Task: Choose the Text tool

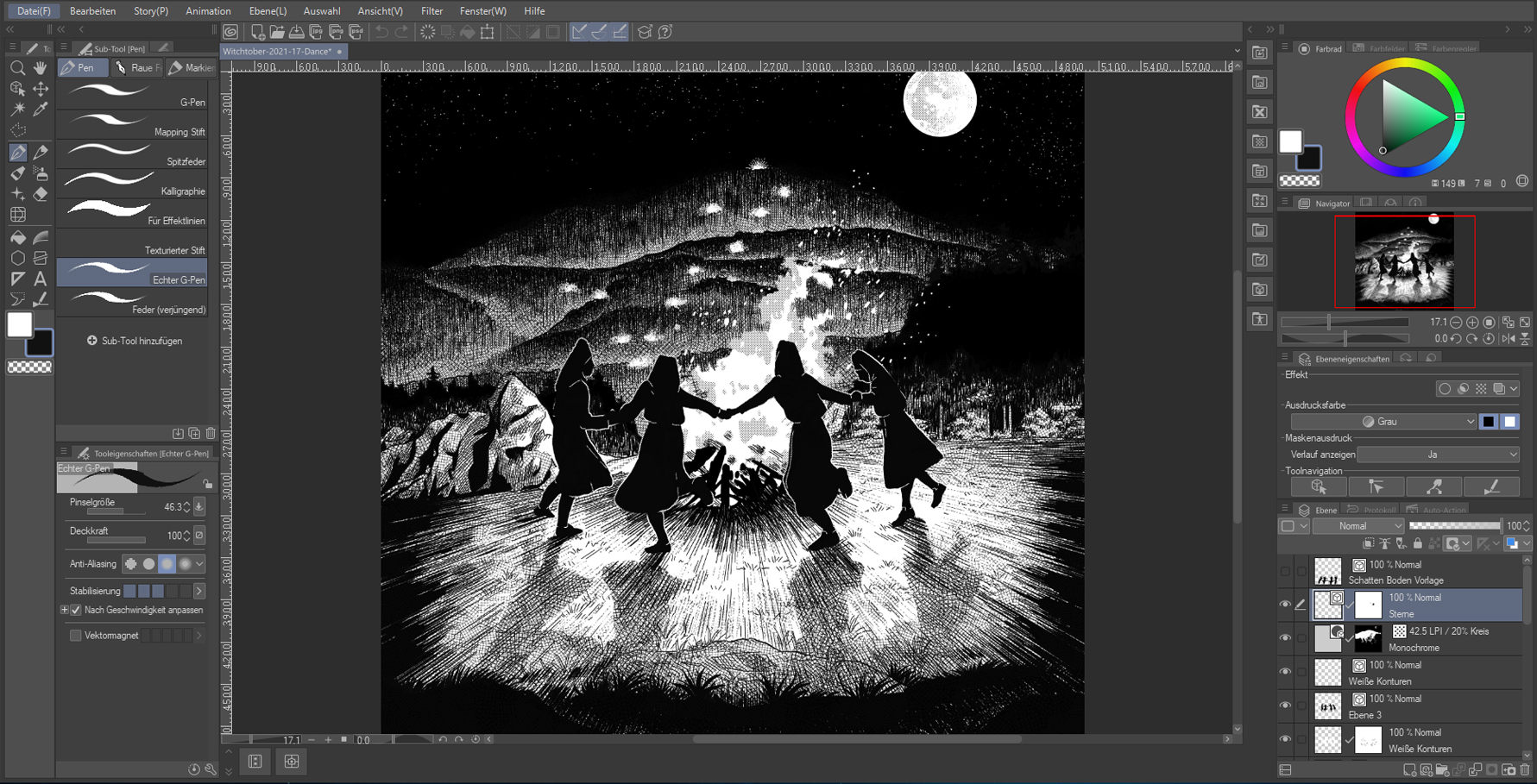Action: 41,279
